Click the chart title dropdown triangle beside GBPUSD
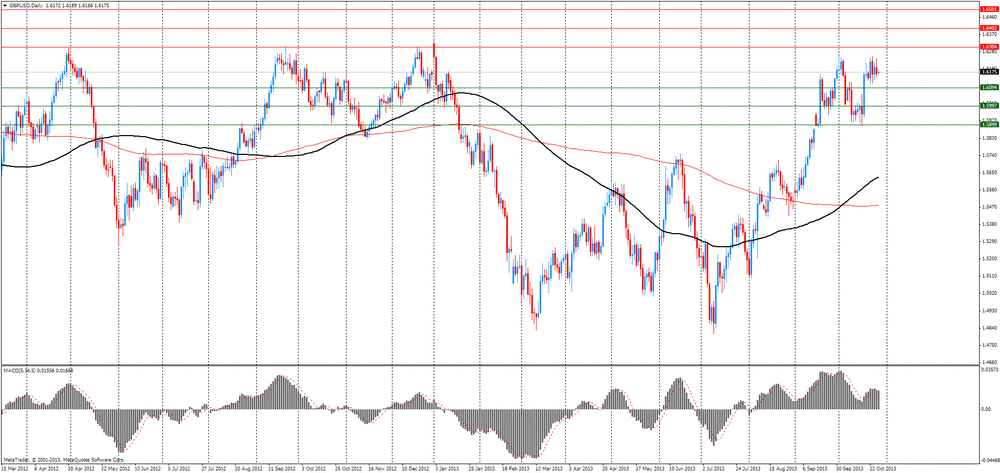 coord(5,7)
